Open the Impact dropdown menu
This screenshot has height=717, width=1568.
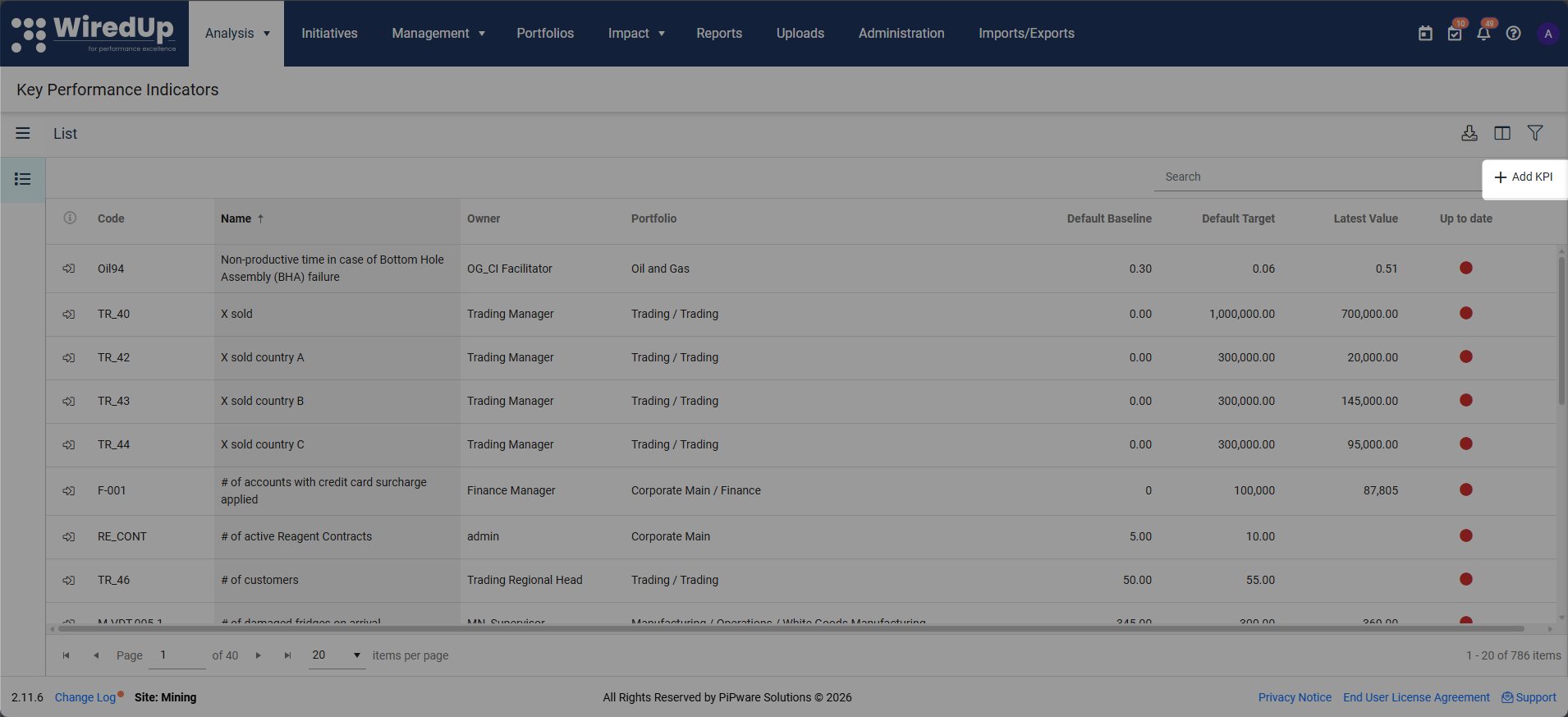pyautogui.click(x=636, y=34)
